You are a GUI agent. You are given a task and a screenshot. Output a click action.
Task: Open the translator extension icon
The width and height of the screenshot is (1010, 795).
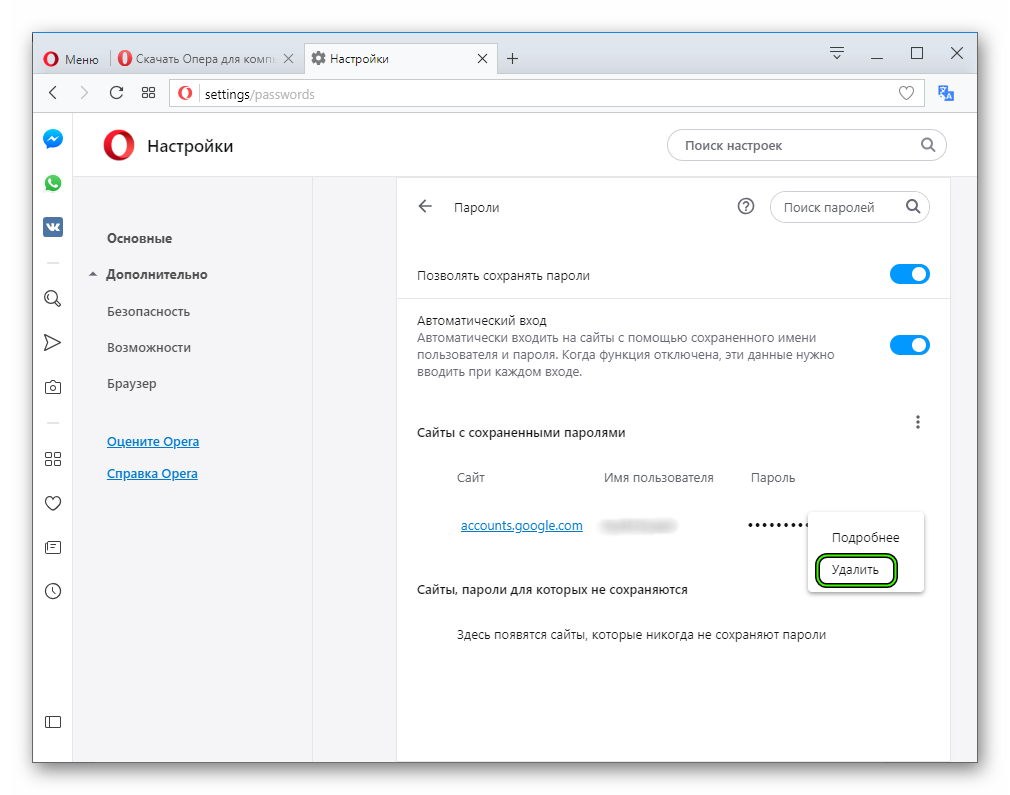pyautogui.click(x=946, y=93)
